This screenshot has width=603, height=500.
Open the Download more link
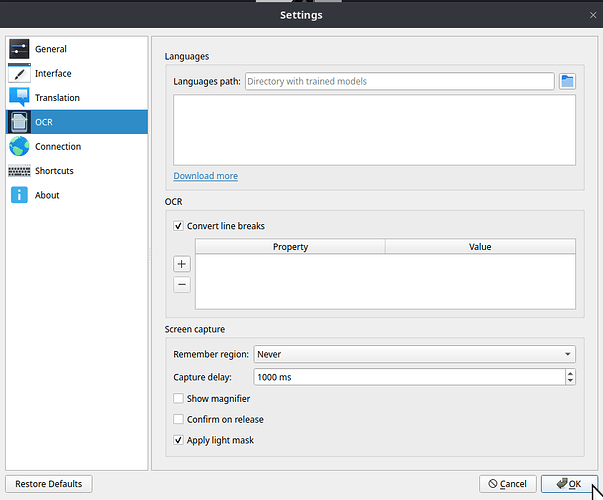coord(205,176)
